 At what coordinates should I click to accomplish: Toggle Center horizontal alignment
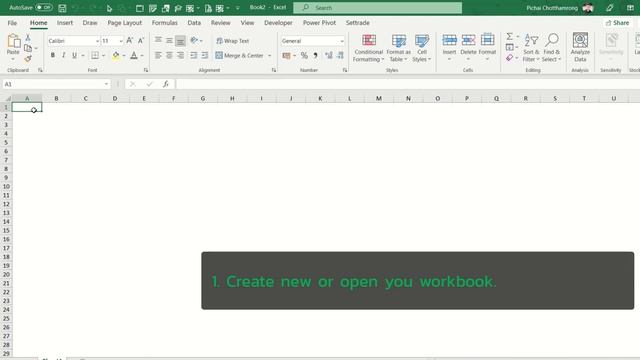click(169, 55)
